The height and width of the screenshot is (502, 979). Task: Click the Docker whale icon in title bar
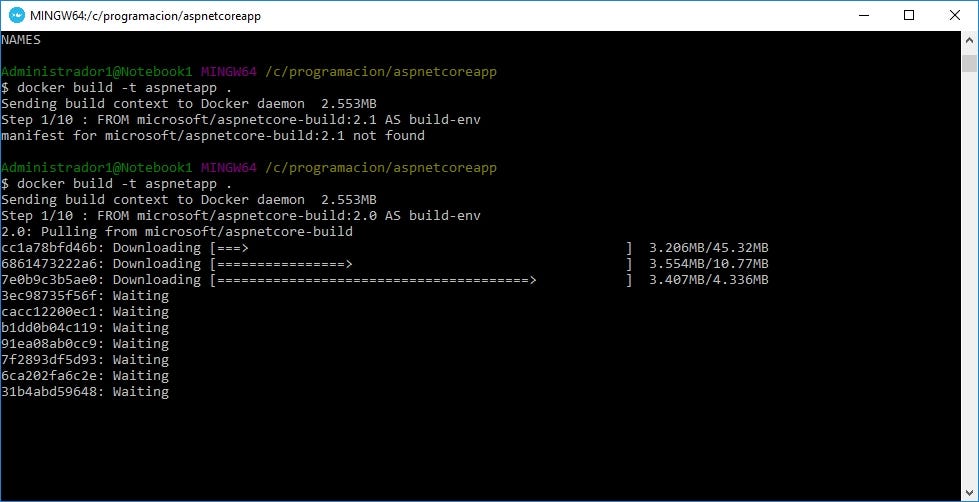pyautogui.click(x=16, y=15)
